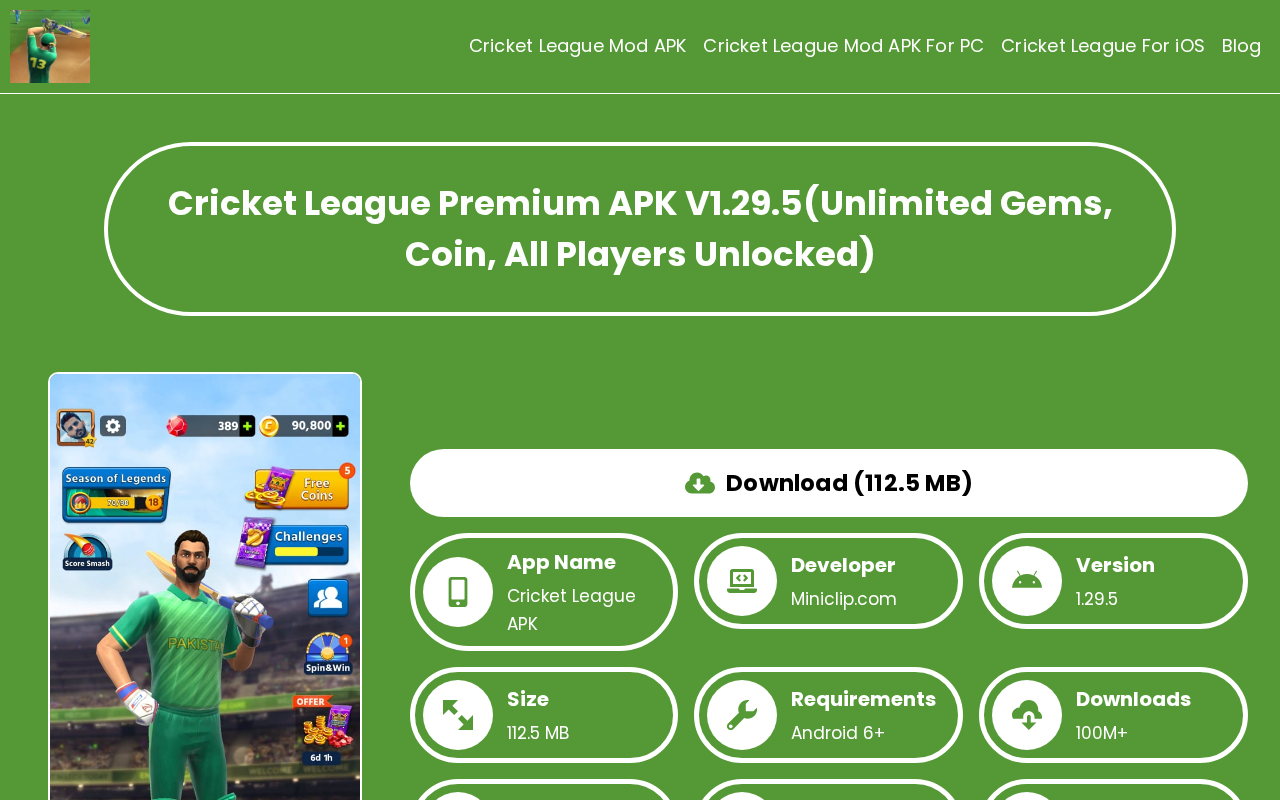Open Cricket League Mod APK For PC
The height and width of the screenshot is (800, 1280).
843,46
